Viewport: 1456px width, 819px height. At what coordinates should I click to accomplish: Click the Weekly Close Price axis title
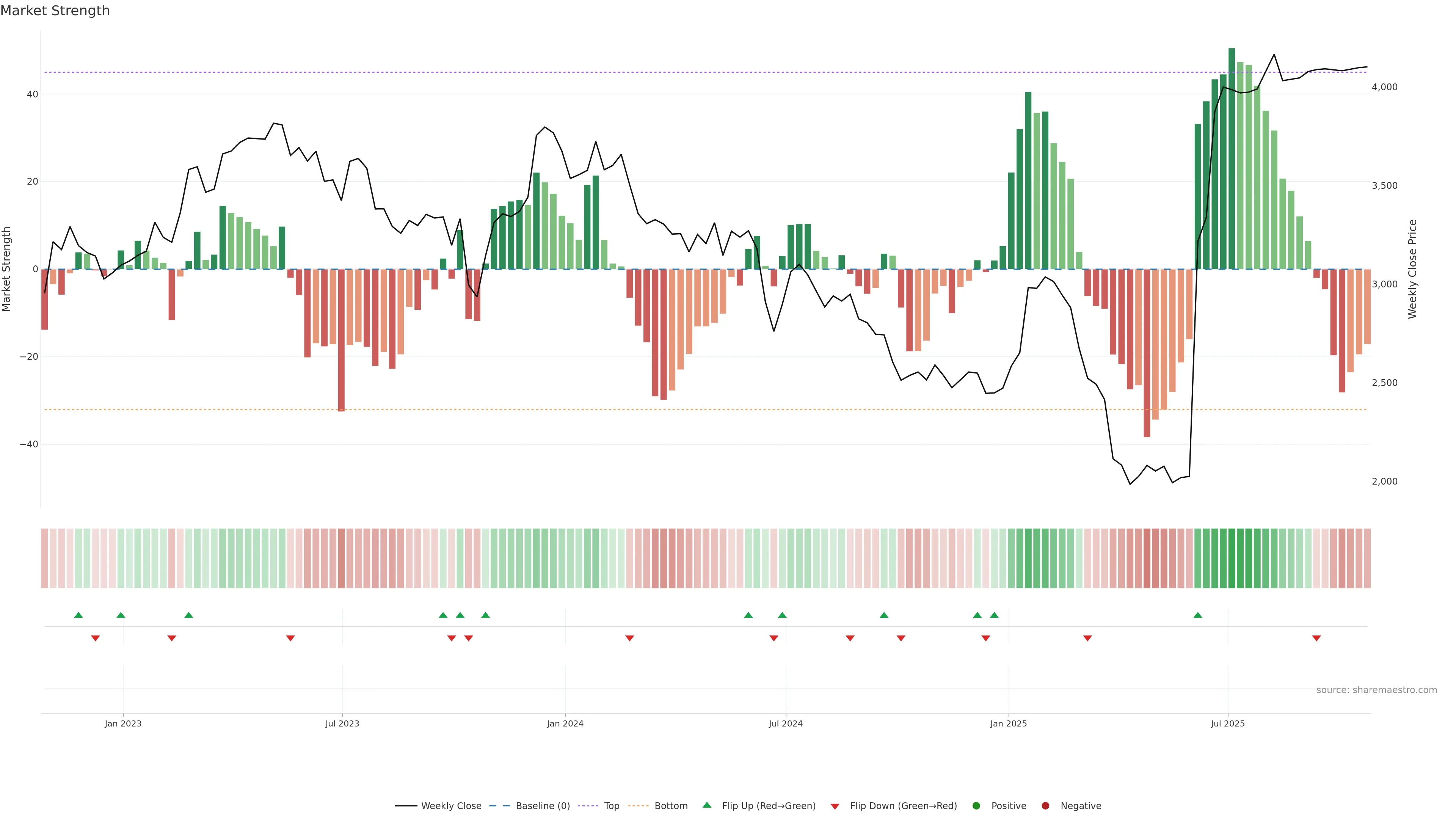pyautogui.click(x=1412, y=269)
